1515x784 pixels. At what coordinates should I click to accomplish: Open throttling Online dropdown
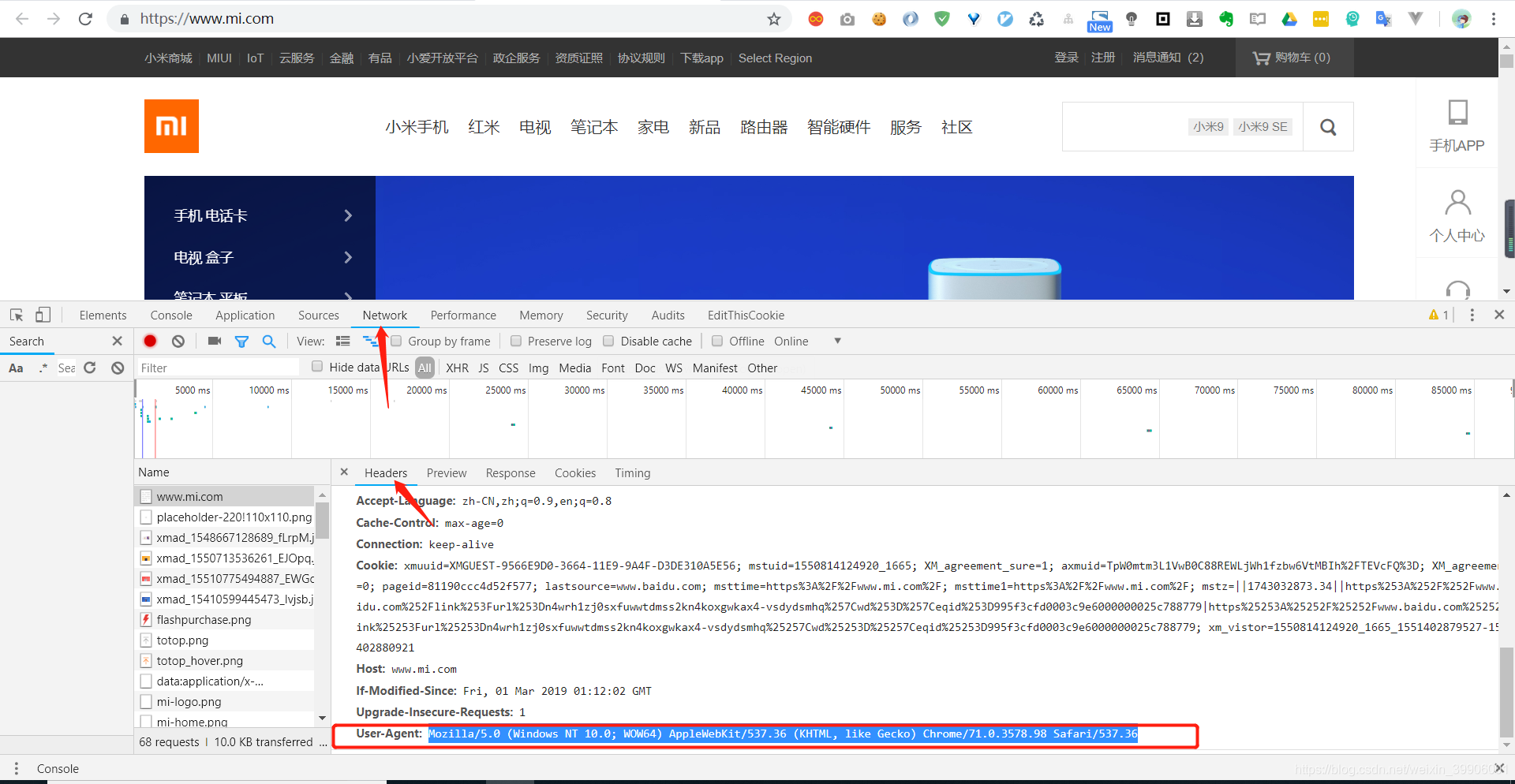[x=808, y=341]
